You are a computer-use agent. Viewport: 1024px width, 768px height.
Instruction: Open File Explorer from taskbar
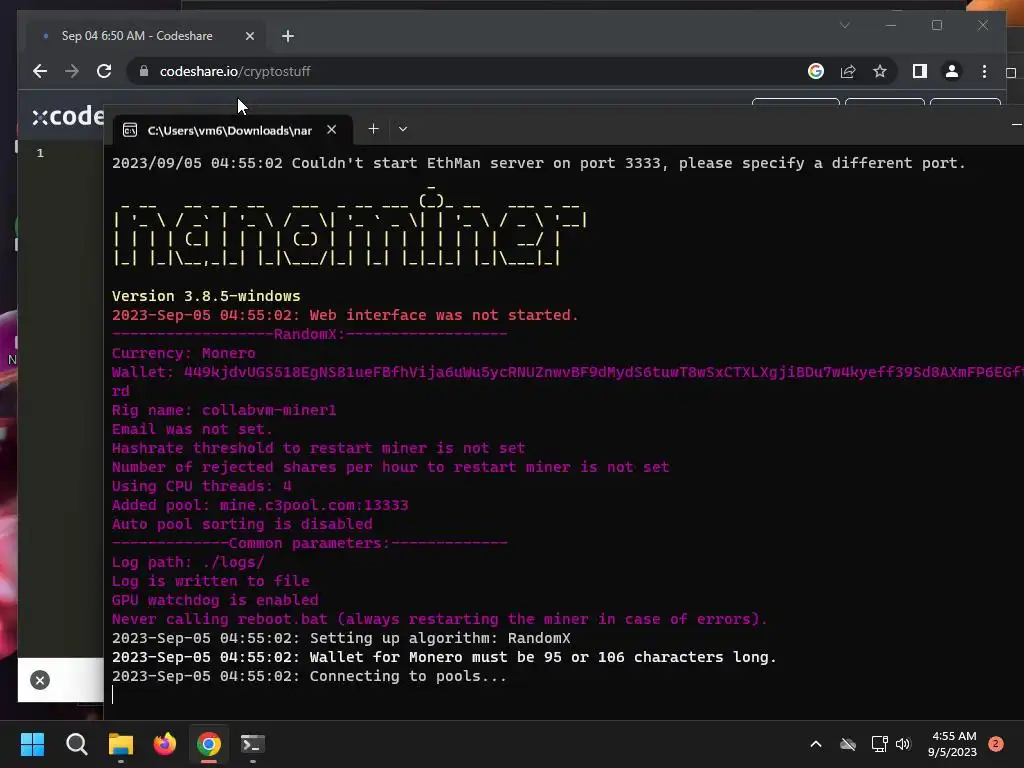coord(121,744)
